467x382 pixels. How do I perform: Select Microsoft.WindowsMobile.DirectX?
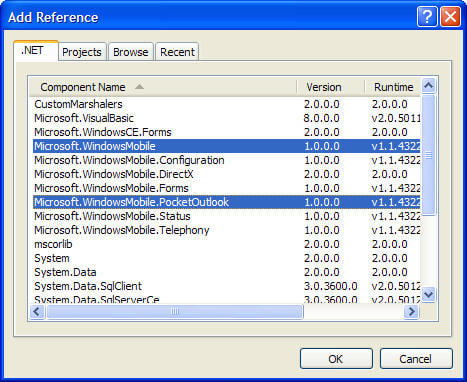226,174
